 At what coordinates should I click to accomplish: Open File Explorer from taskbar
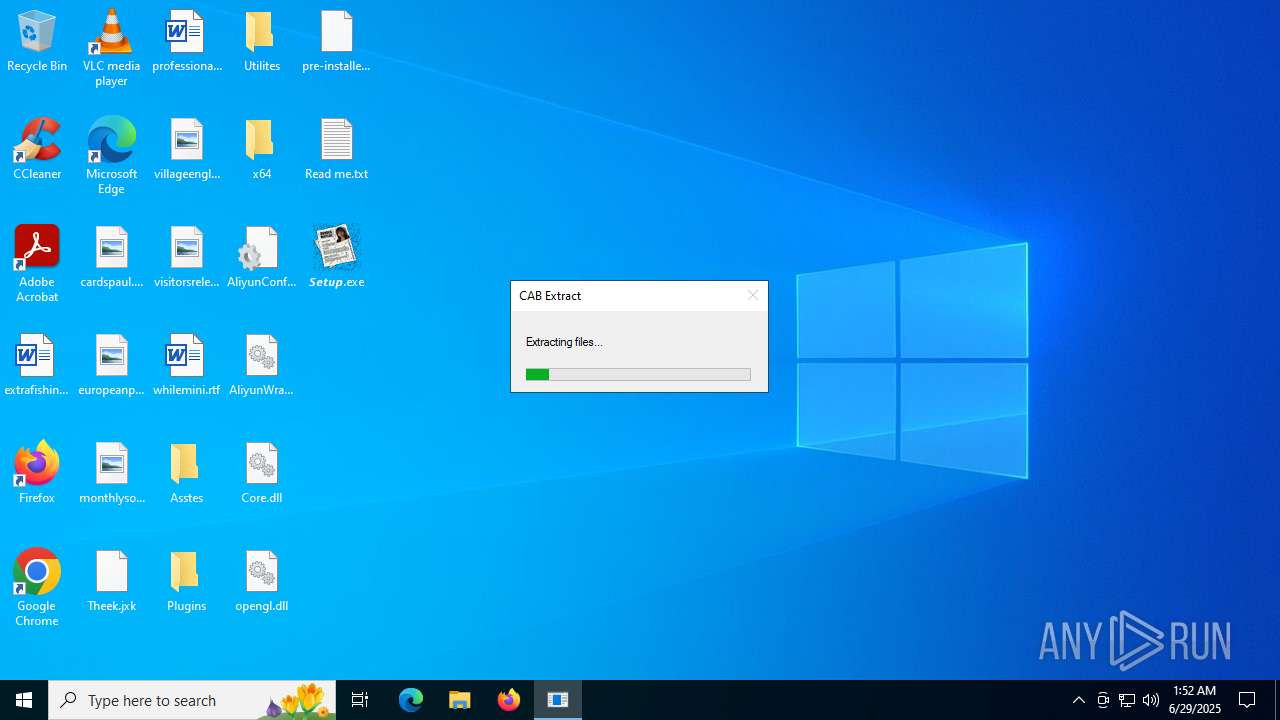coord(460,700)
